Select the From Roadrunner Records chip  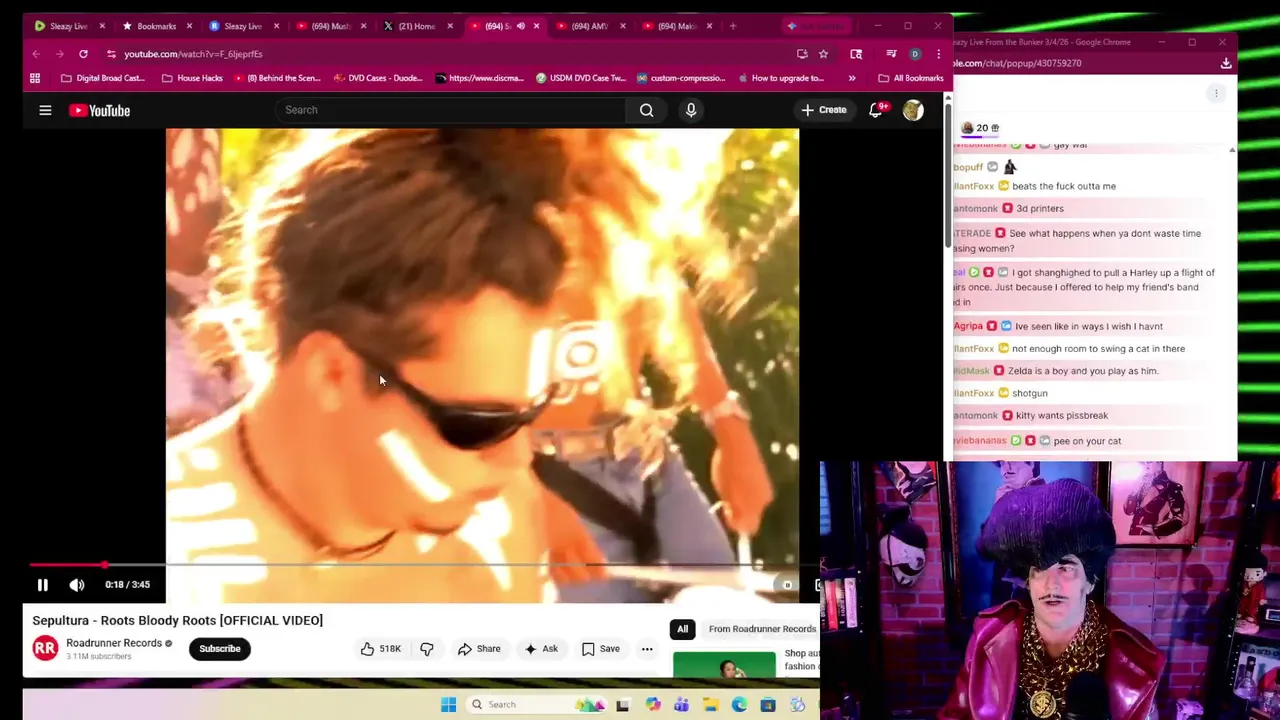762,629
